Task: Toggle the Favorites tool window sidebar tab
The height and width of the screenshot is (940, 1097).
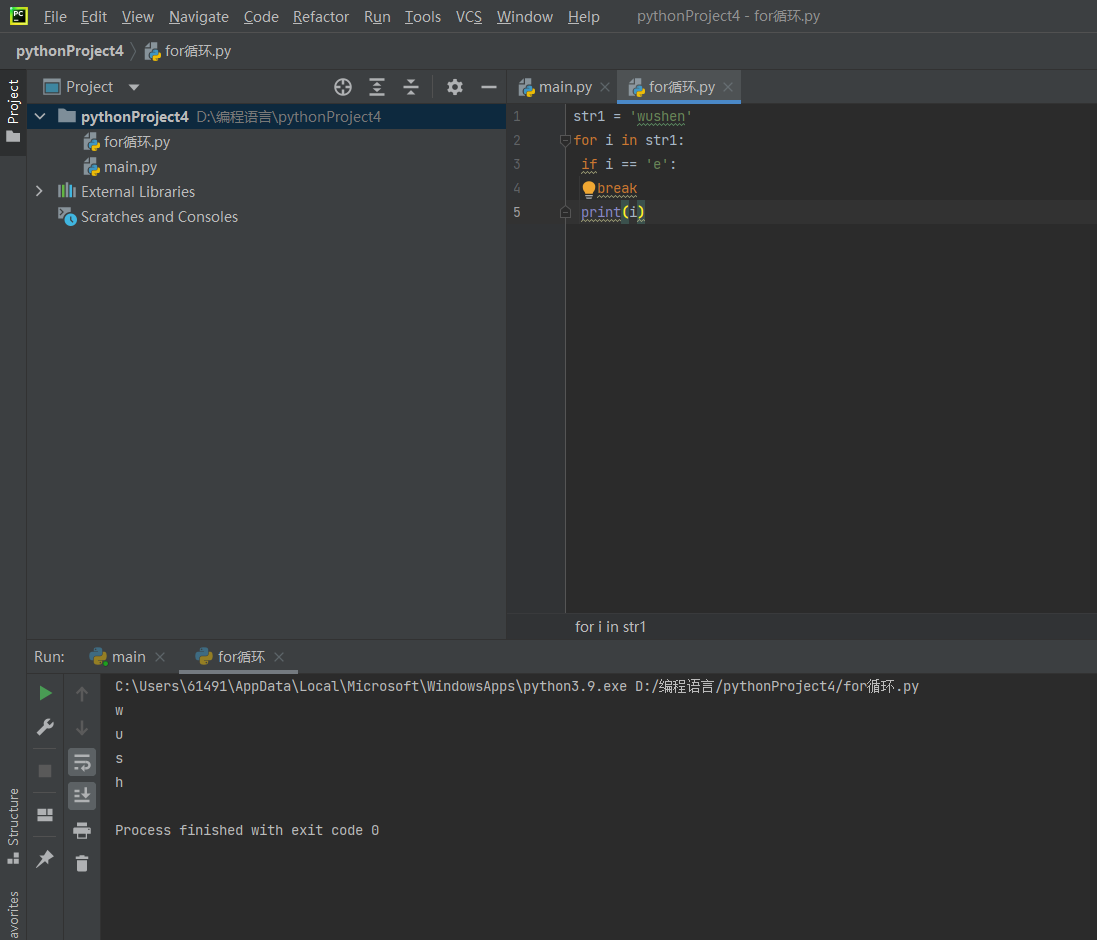Action: pyautogui.click(x=13, y=914)
